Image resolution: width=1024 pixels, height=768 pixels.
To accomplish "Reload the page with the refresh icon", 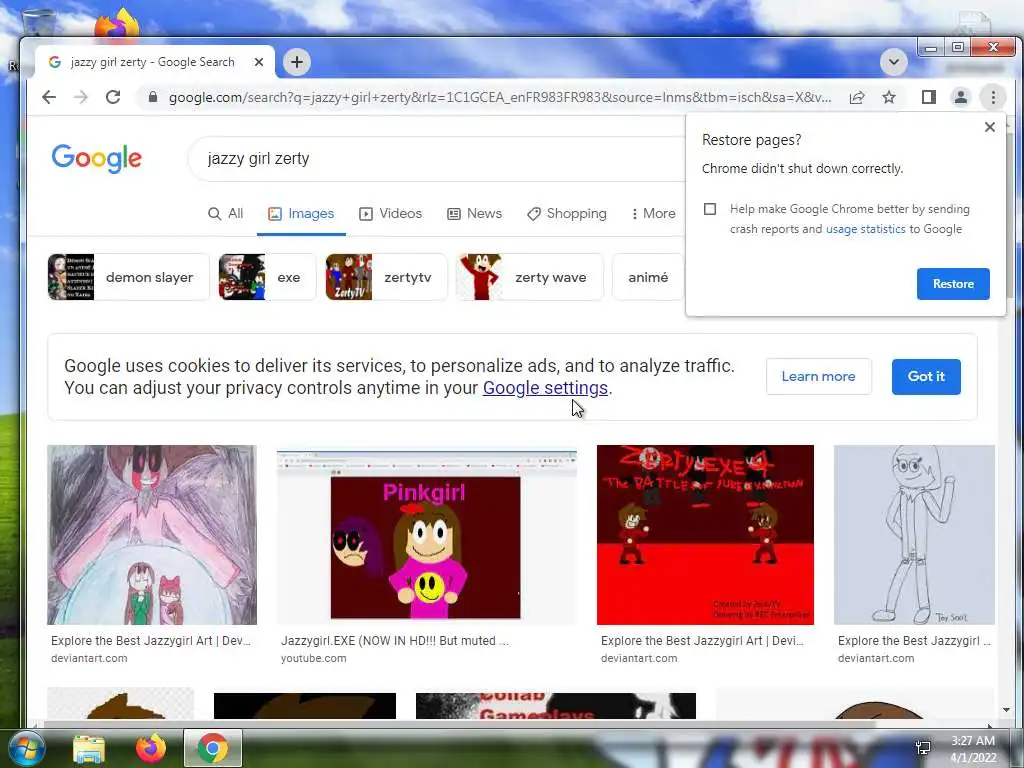I will pyautogui.click(x=113, y=97).
